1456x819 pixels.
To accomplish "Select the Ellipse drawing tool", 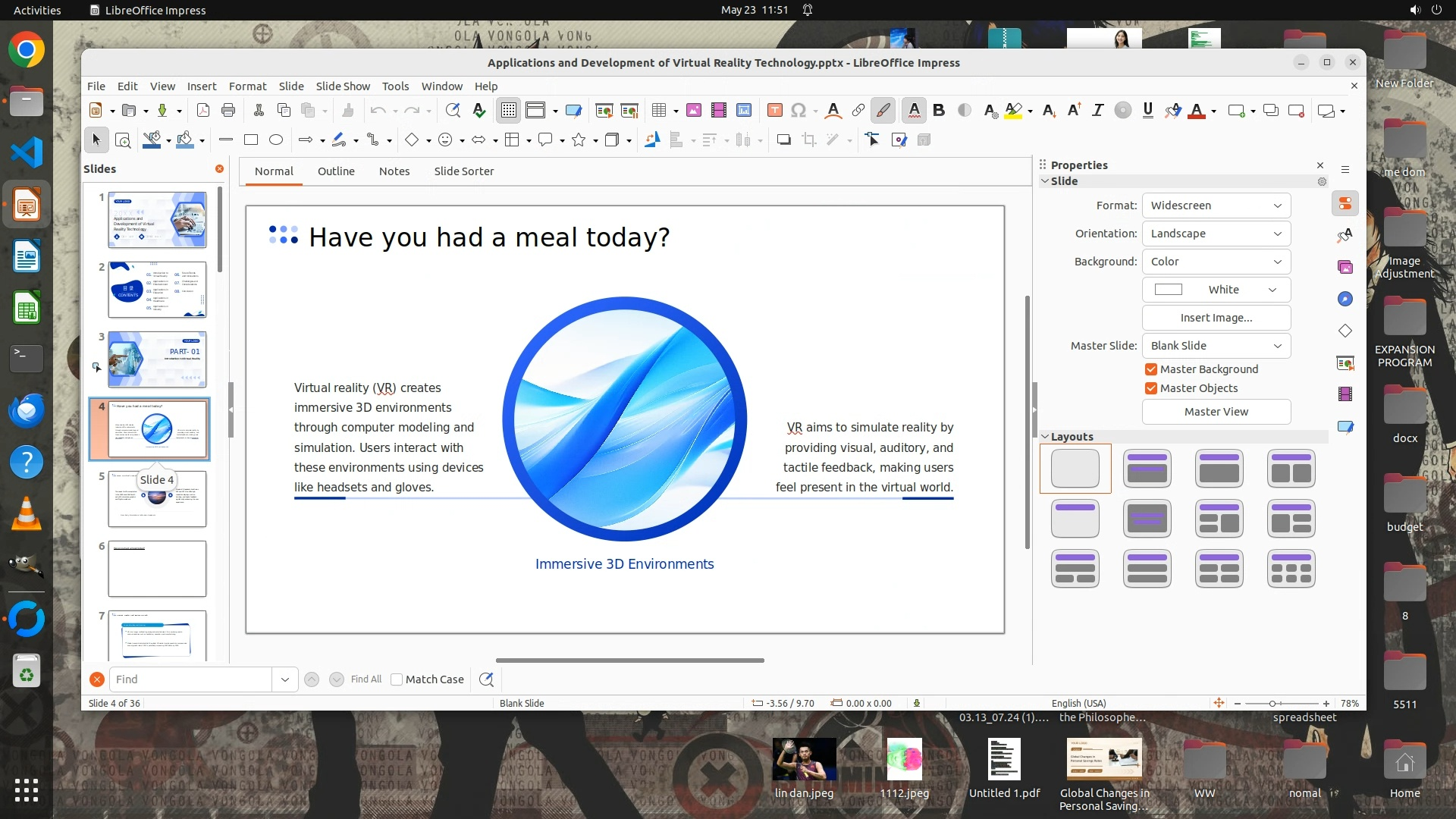I will (x=276, y=140).
